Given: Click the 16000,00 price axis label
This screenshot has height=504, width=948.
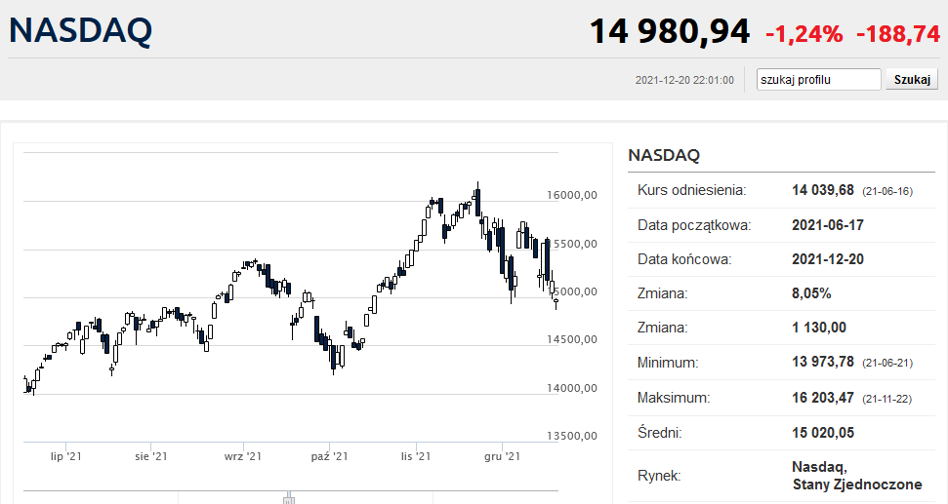Looking at the screenshot, I should [572, 195].
